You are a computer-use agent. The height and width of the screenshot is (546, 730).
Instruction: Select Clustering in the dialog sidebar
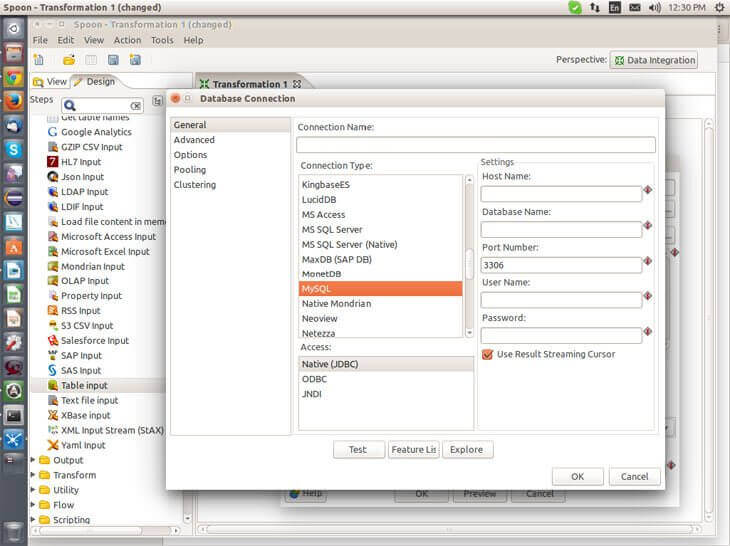(195, 184)
